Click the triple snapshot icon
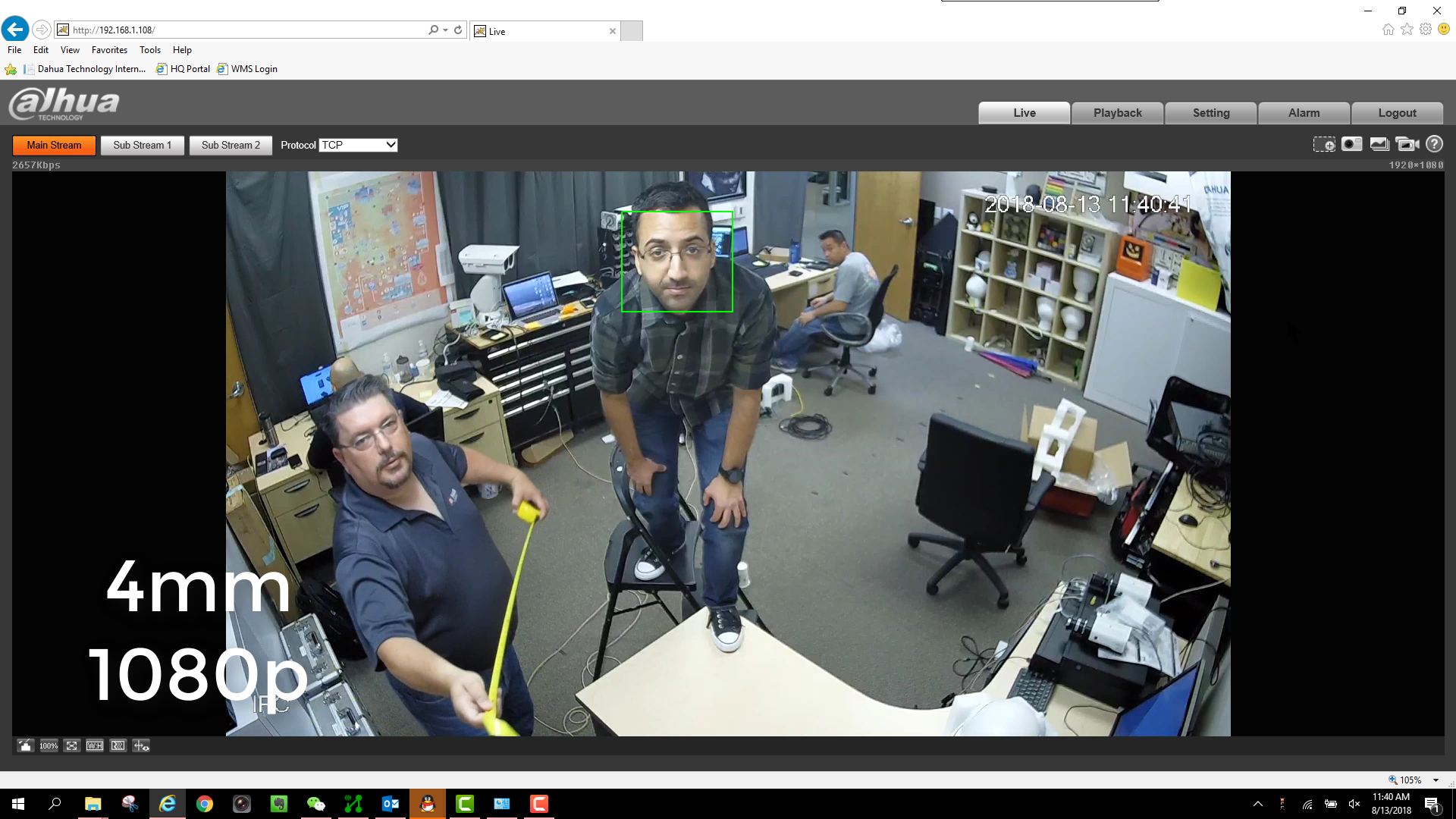This screenshot has height=819, width=1456. [1379, 144]
